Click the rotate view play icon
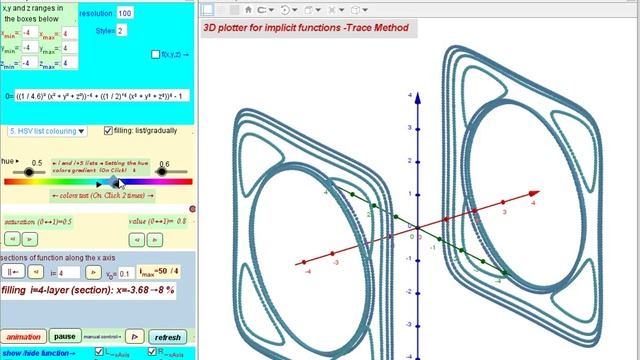The height and width of the screenshot is (360, 640). (285, 10)
